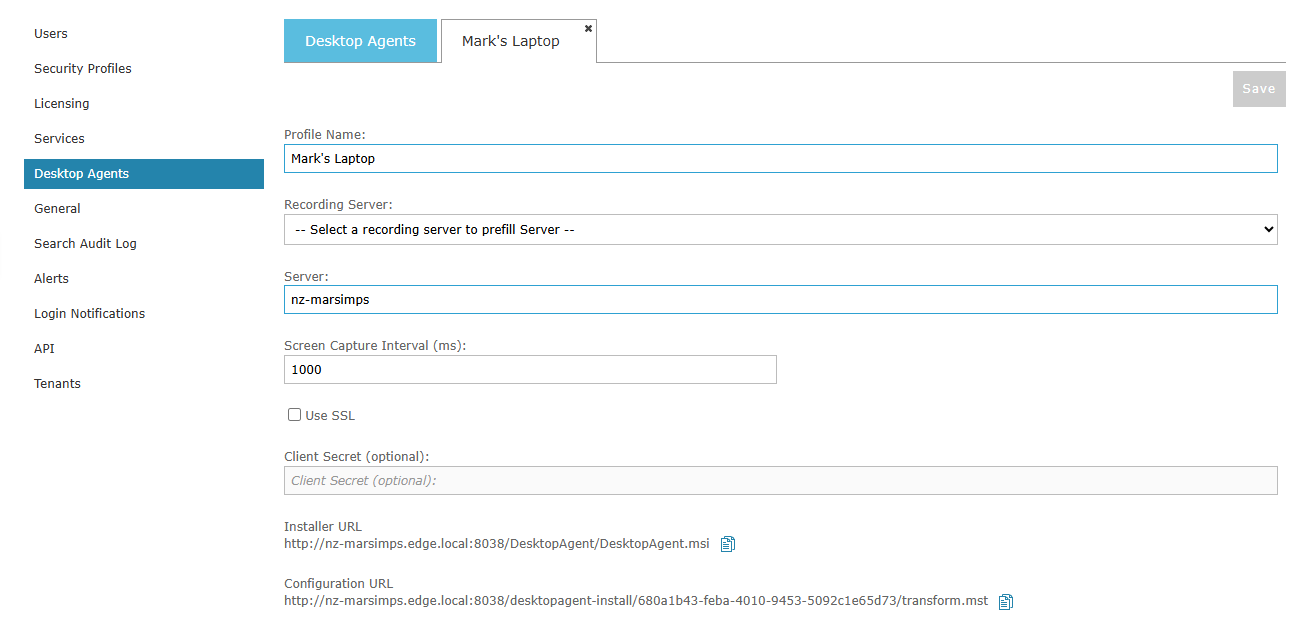Go to Alerts section

pos(51,278)
